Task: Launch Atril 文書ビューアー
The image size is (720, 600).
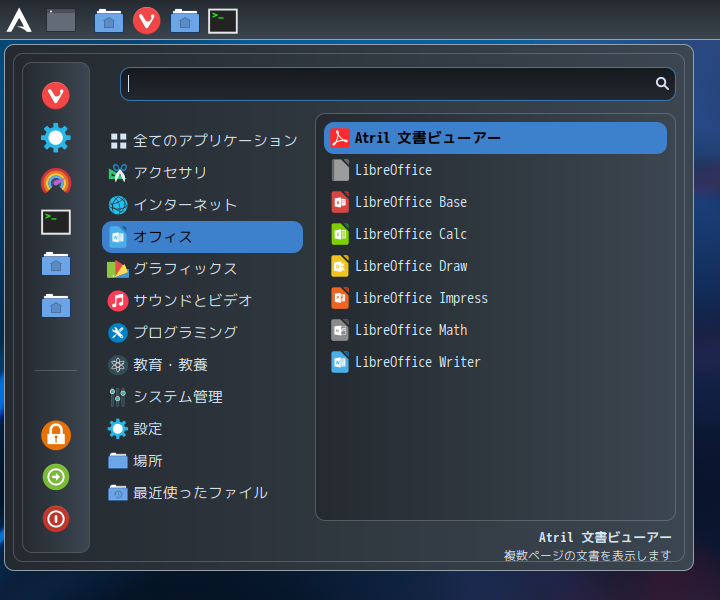Action: [x=495, y=138]
